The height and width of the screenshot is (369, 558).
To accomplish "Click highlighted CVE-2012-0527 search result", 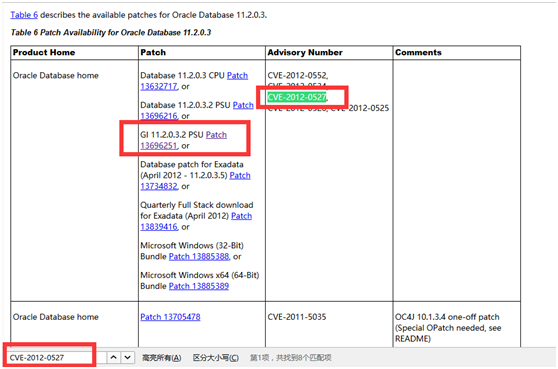I will pyautogui.click(x=297, y=97).
